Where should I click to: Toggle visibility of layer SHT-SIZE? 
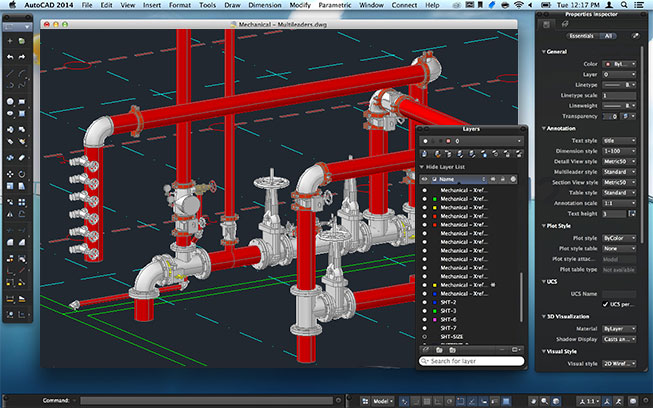(424, 337)
